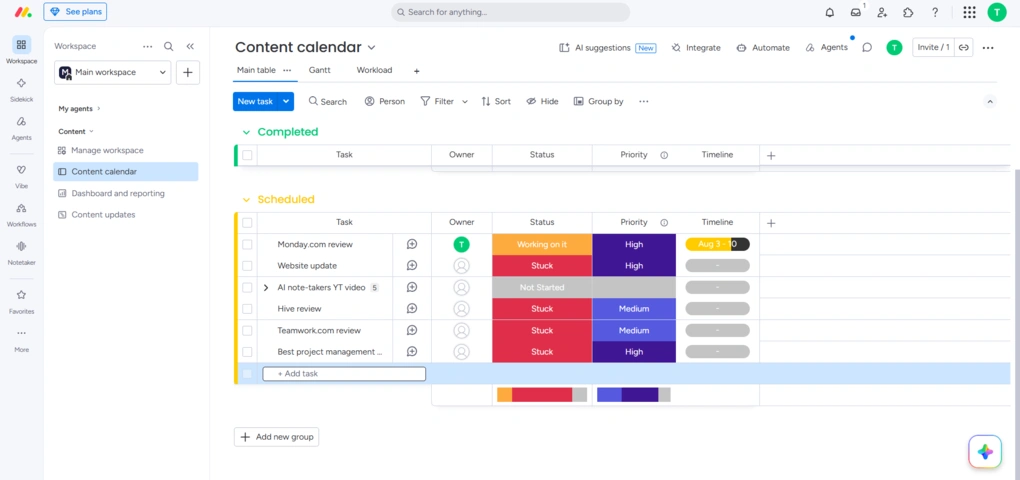The height and width of the screenshot is (480, 1020).
Task: Open the inbox tray icon
Action: (x=856, y=12)
